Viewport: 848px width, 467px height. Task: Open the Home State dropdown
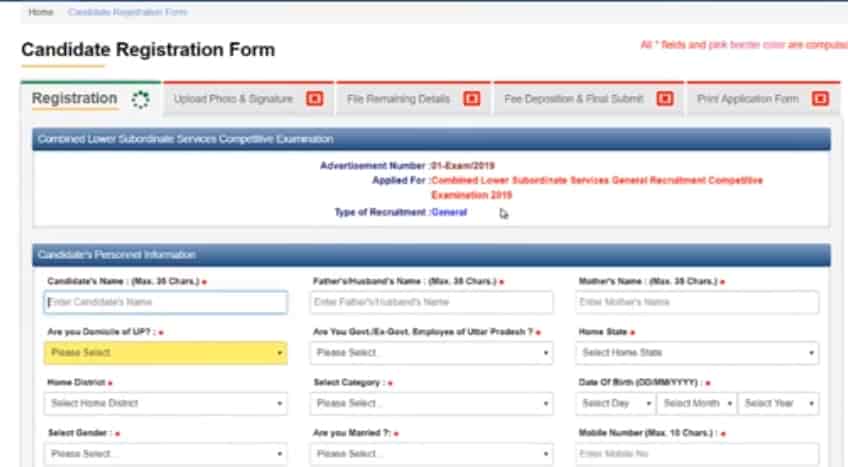tap(697, 353)
